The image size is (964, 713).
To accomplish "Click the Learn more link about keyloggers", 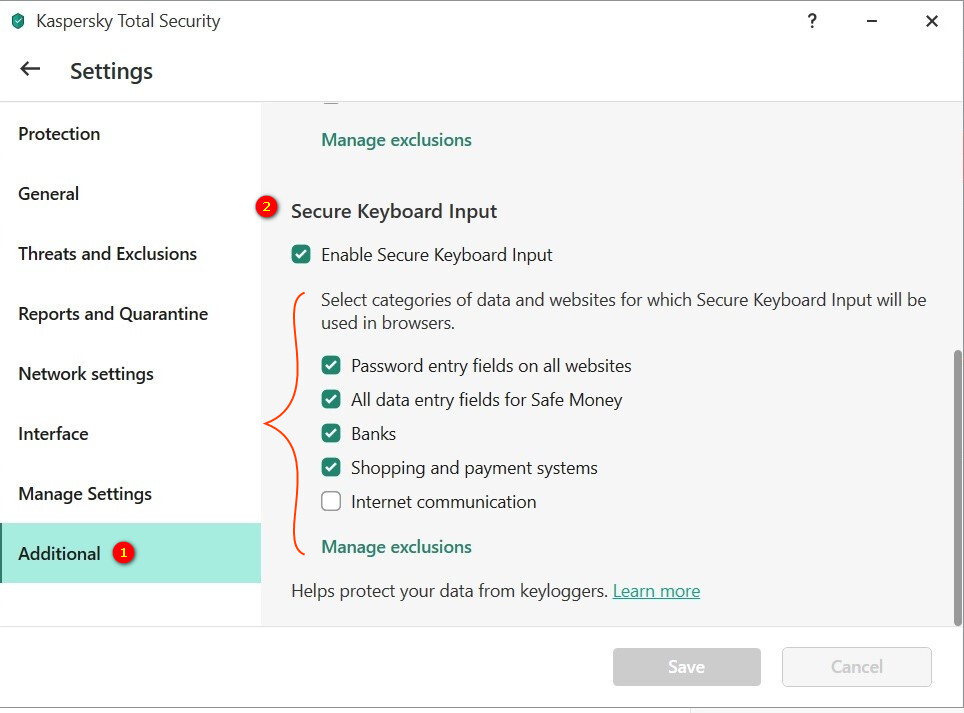I will 656,591.
